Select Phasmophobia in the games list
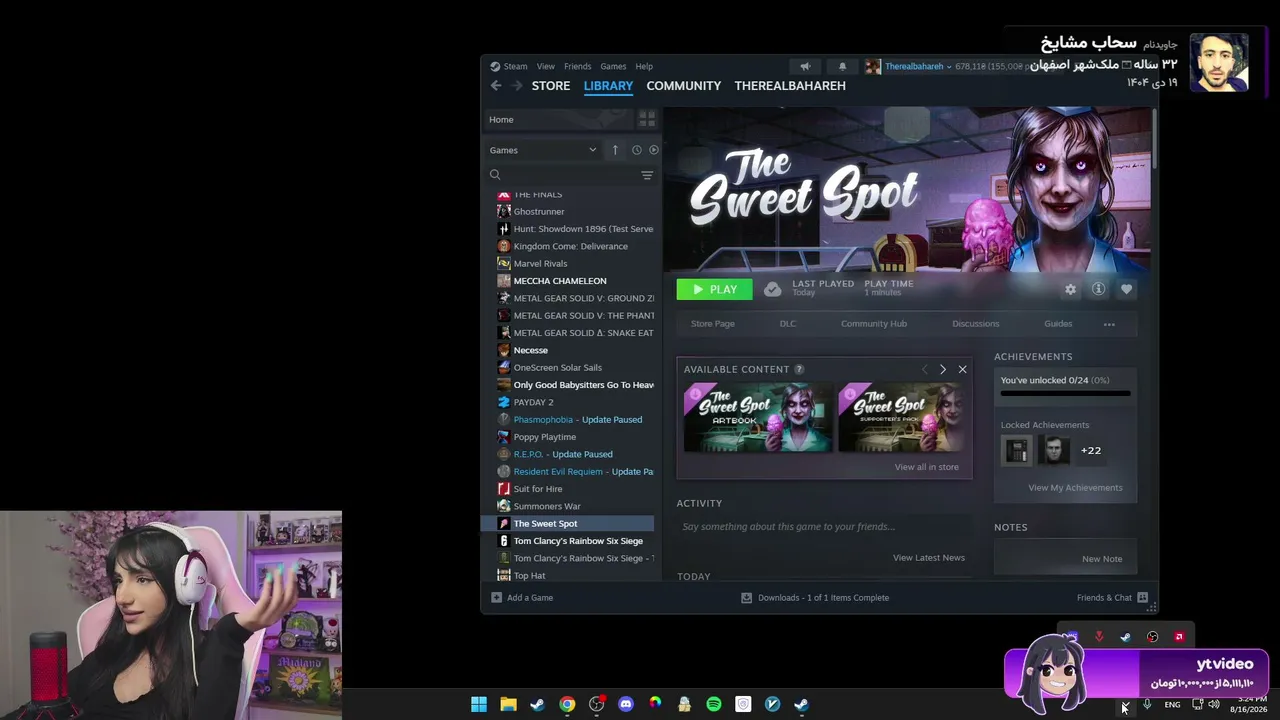 coord(570,420)
